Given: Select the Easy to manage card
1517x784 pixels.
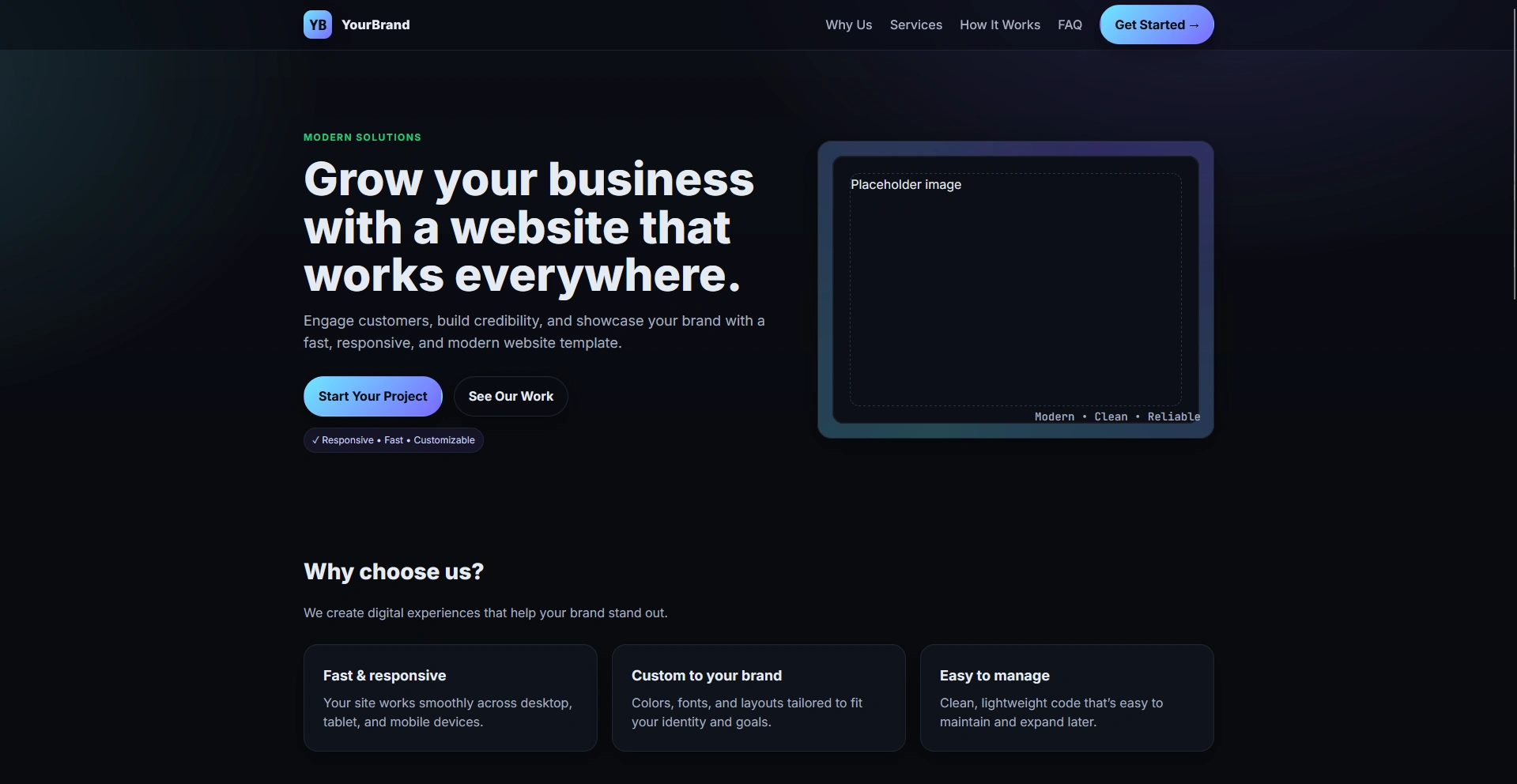Looking at the screenshot, I should 1067,698.
